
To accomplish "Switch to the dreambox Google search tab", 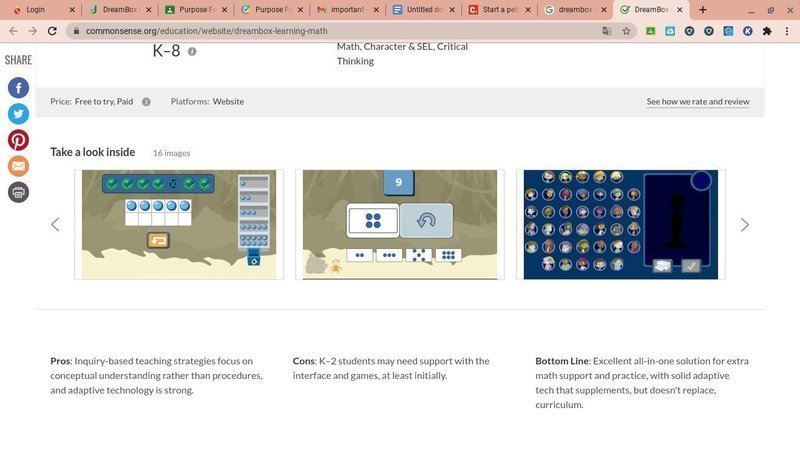I will click(575, 10).
